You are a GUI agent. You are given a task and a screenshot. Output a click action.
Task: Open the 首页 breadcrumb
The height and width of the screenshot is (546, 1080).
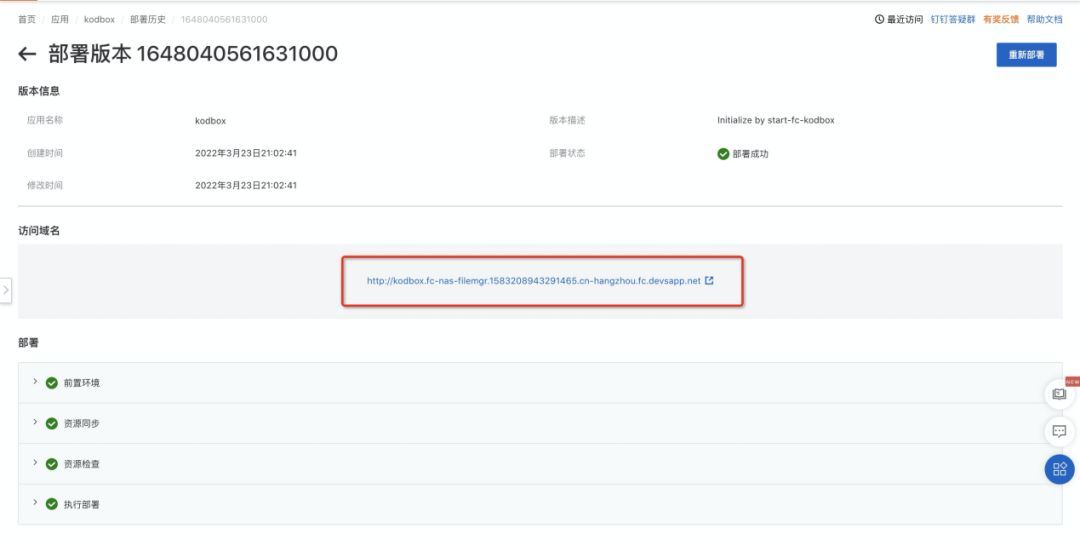click(27, 19)
